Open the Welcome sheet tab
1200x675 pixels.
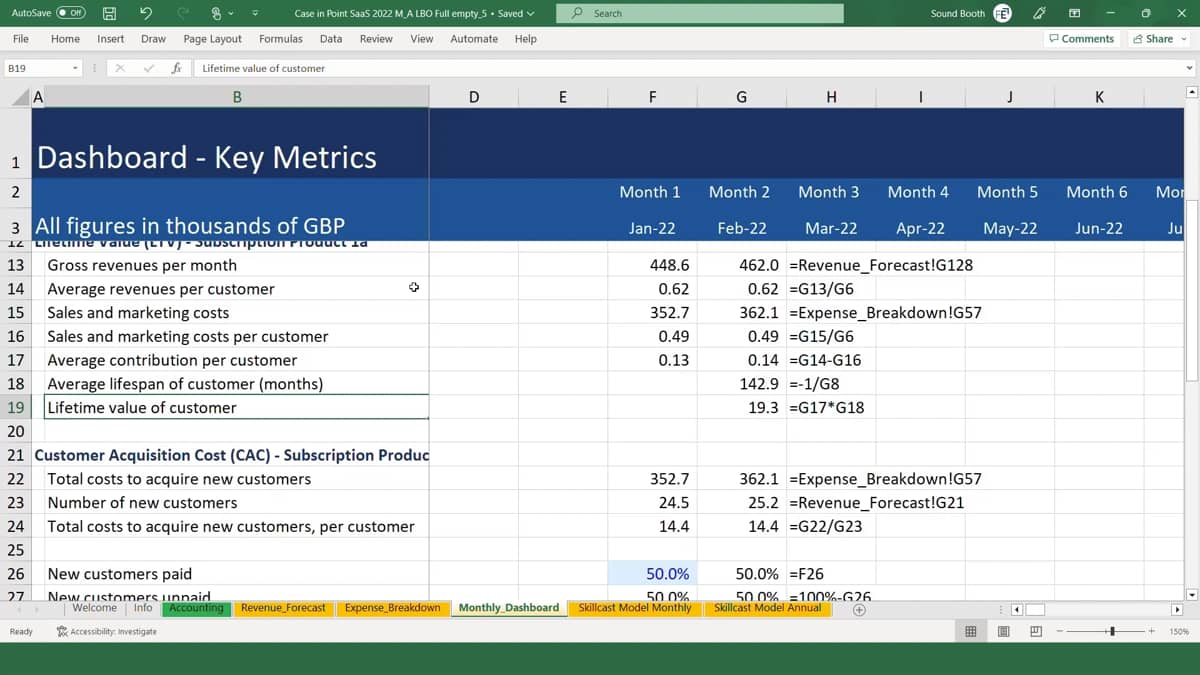point(95,608)
